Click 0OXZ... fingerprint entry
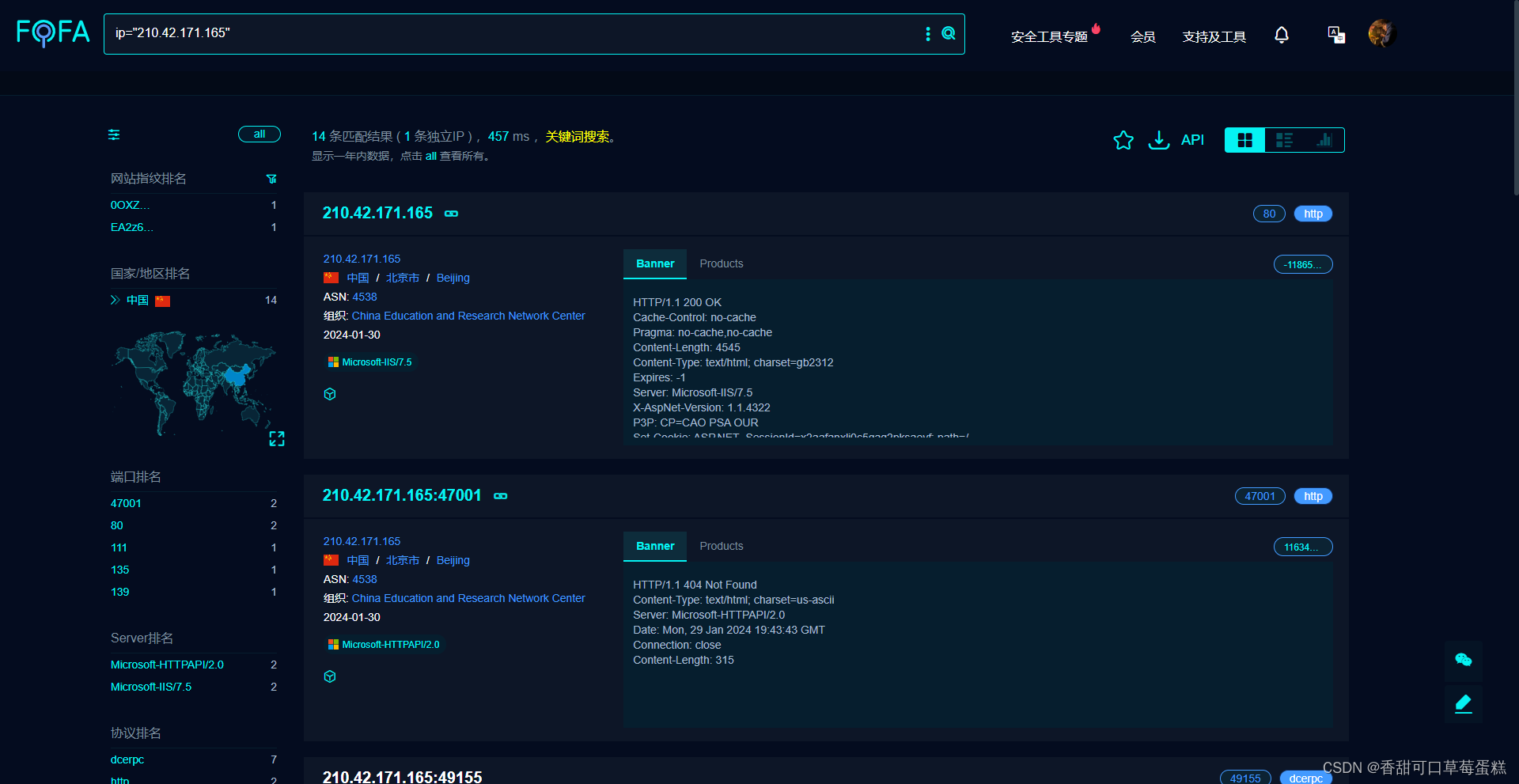The height and width of the screenshot is (784, 1519). (x=130, y=205)
